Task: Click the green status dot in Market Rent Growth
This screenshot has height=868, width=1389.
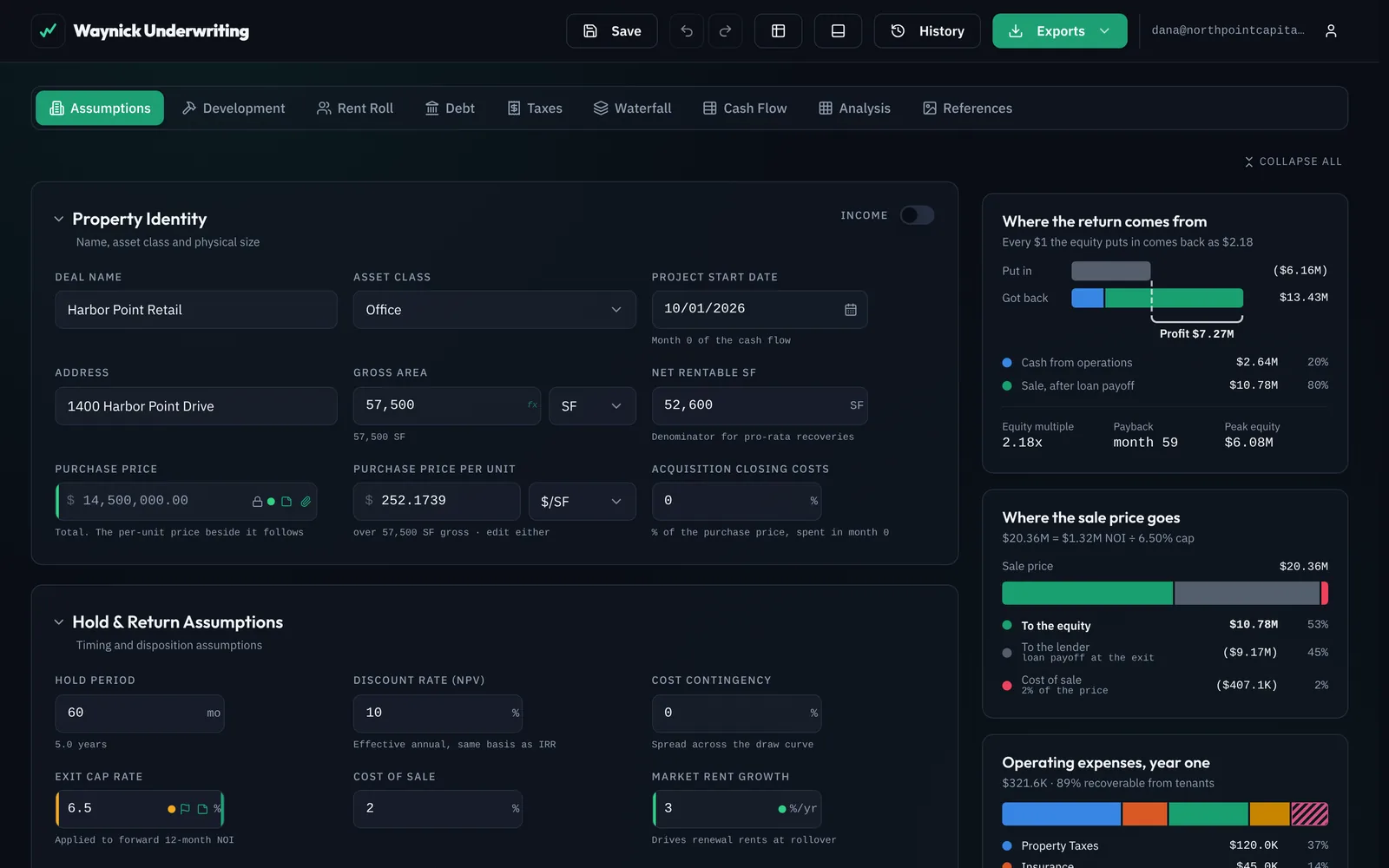Action: click(782, 809)
